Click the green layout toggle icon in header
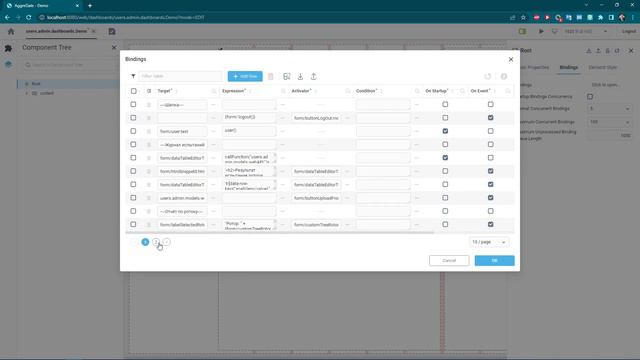The height and width of the screenshot is (360, 640). coord(522,31)
